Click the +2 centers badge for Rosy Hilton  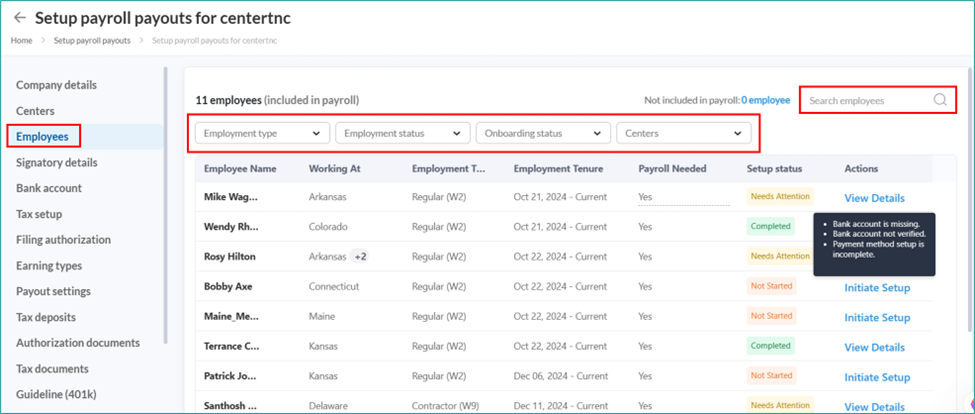pos(360,256)
